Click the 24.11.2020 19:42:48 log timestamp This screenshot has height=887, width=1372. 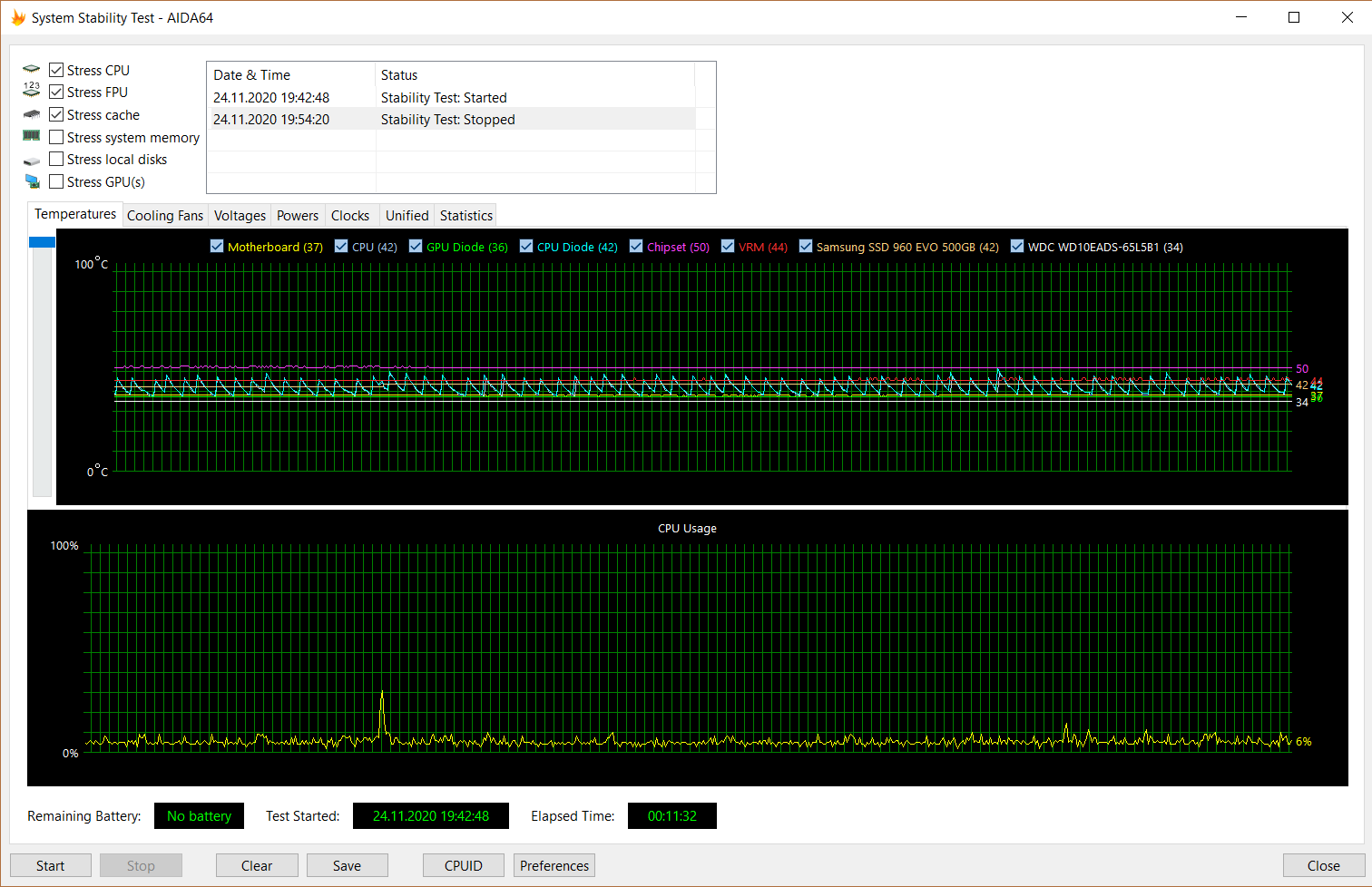[x=271, y=97]
